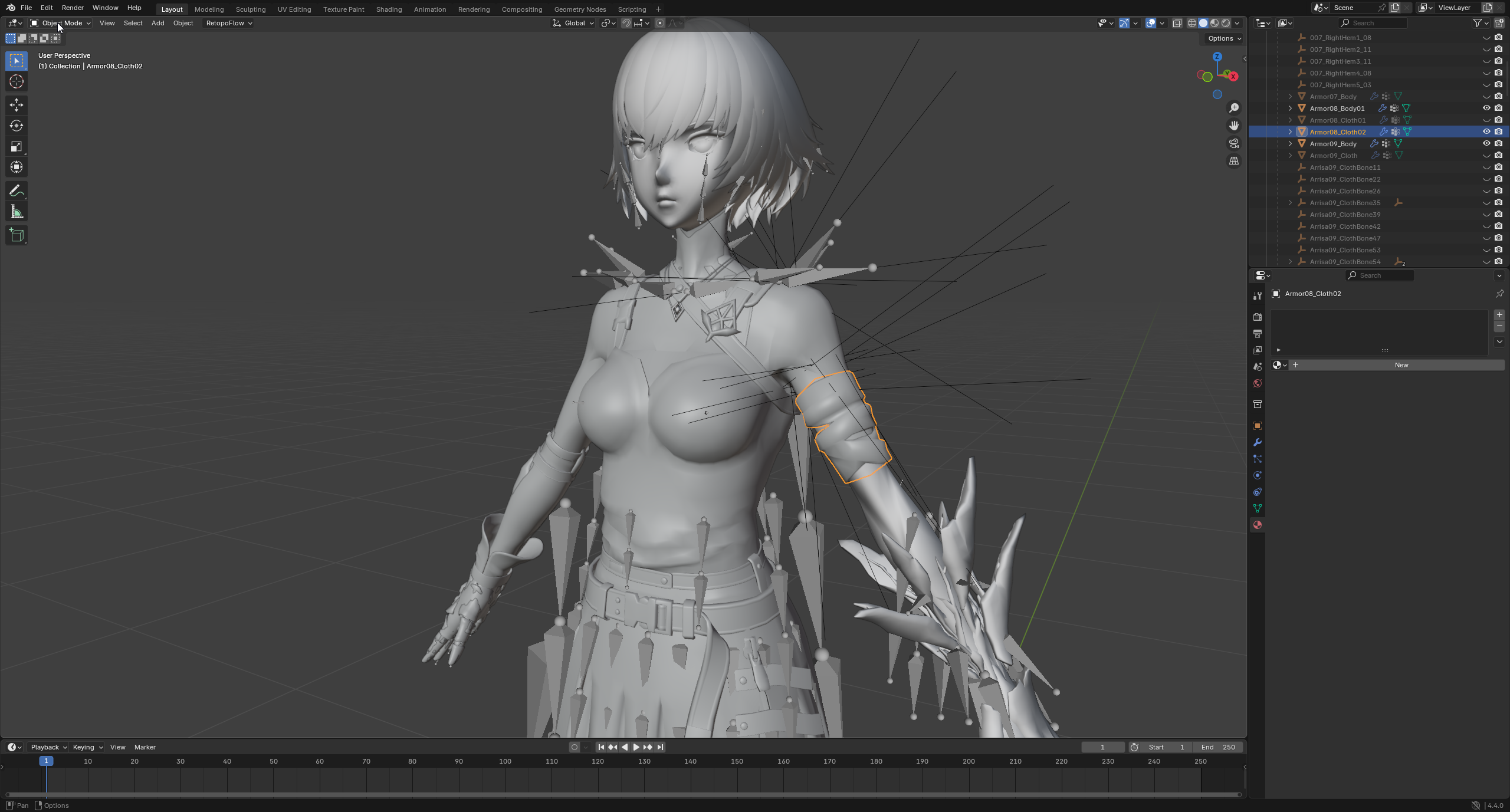
Task: Open the RetopoFlow dropdown menu
Action: 229,23
